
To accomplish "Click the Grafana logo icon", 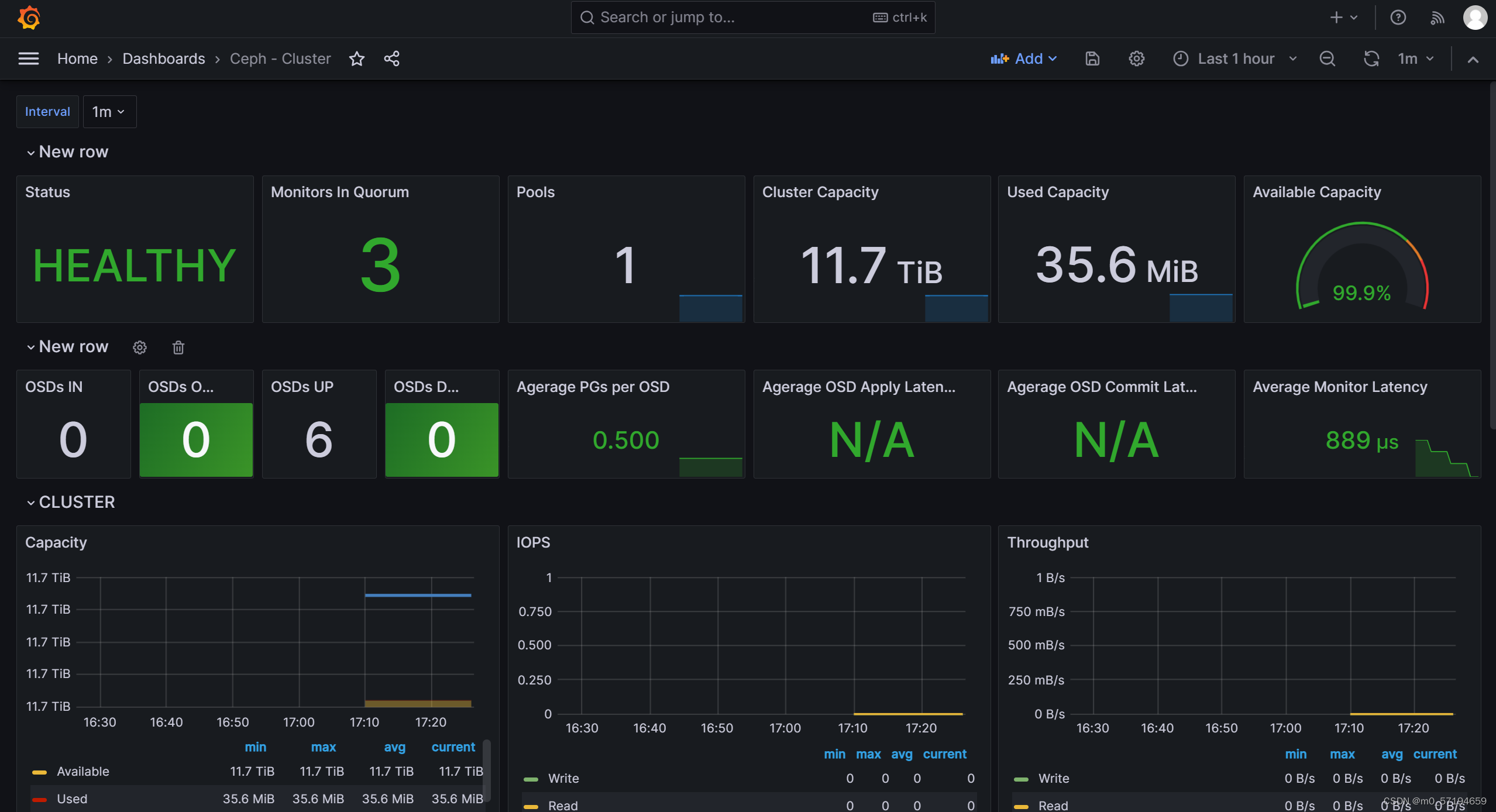I will 29,18.
